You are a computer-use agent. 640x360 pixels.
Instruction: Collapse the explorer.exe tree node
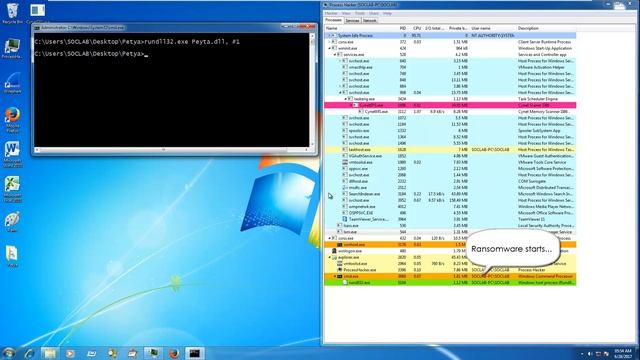tap(330, 257)
